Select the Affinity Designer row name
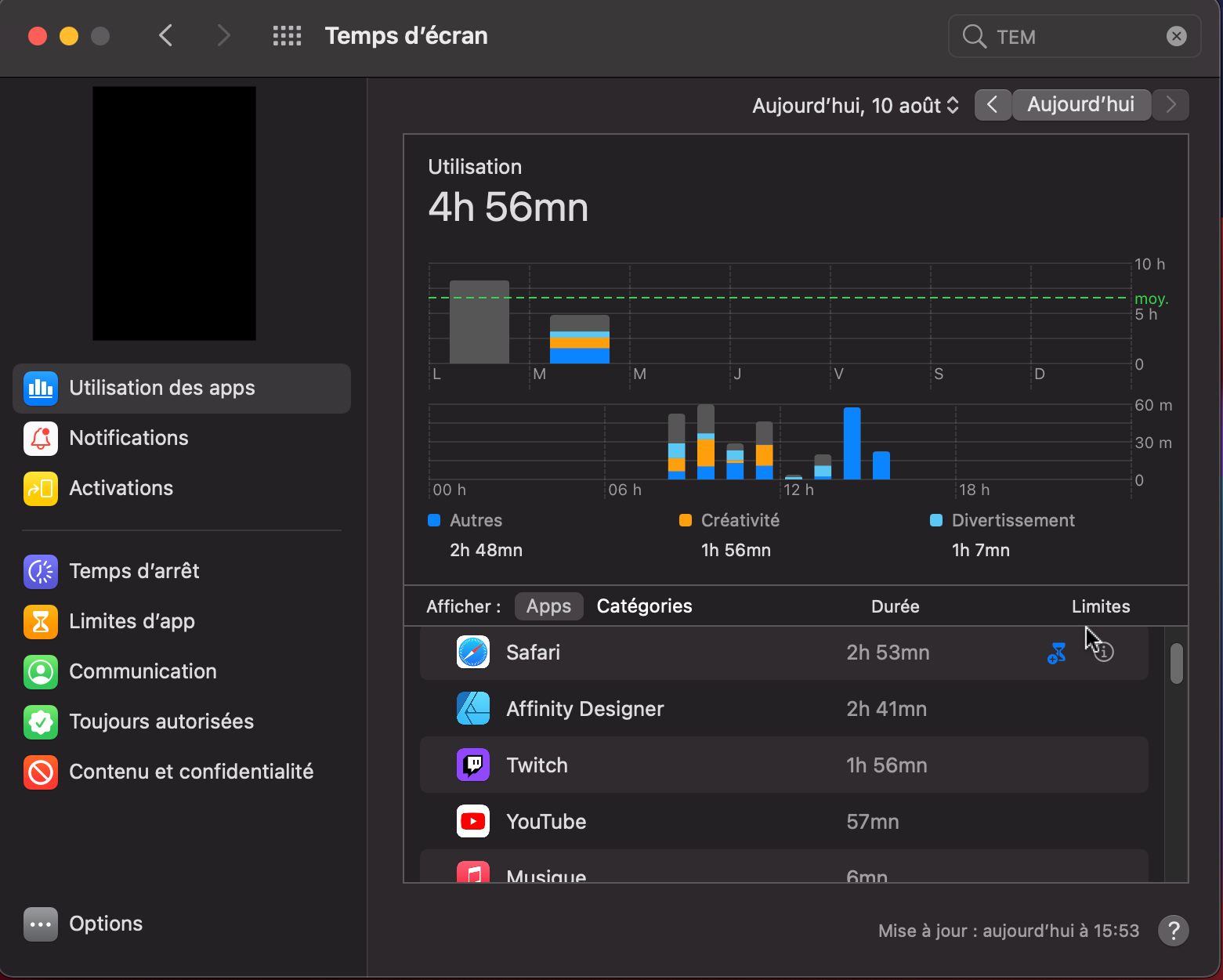Screen dimensions: 1223x980 (x=585, y=709)
